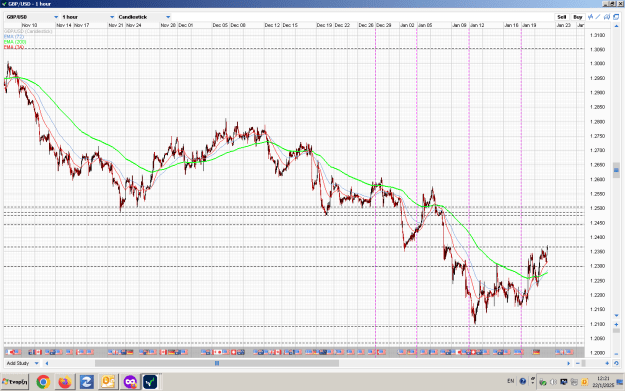The height and width of the screenshot is (391, 625).
Task: Click the safely remove hardware tray icon
Action: (542, 382)
